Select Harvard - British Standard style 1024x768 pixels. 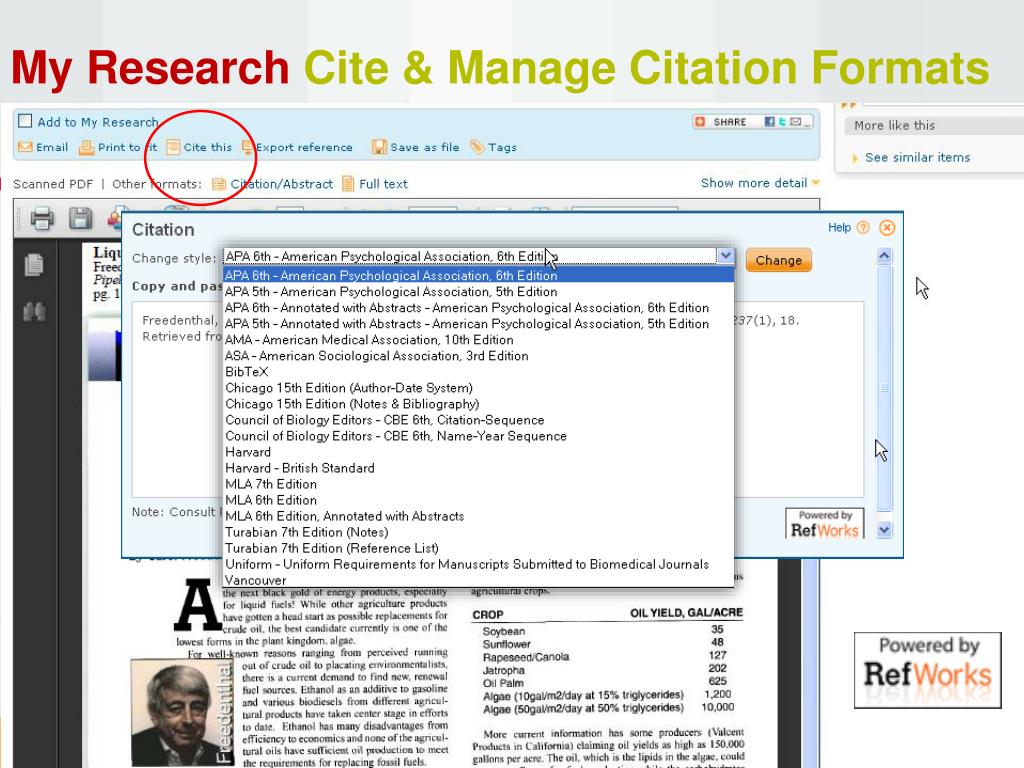[479, 468]
